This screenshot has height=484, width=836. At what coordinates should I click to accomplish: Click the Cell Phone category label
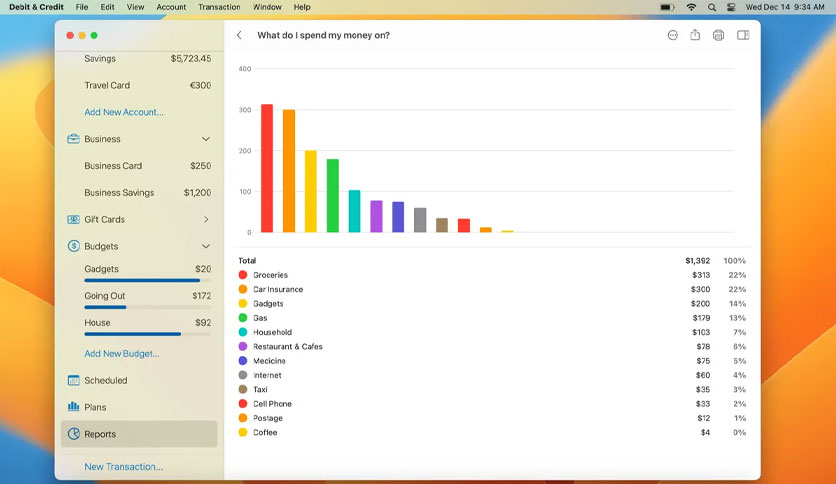click(272, 404)
